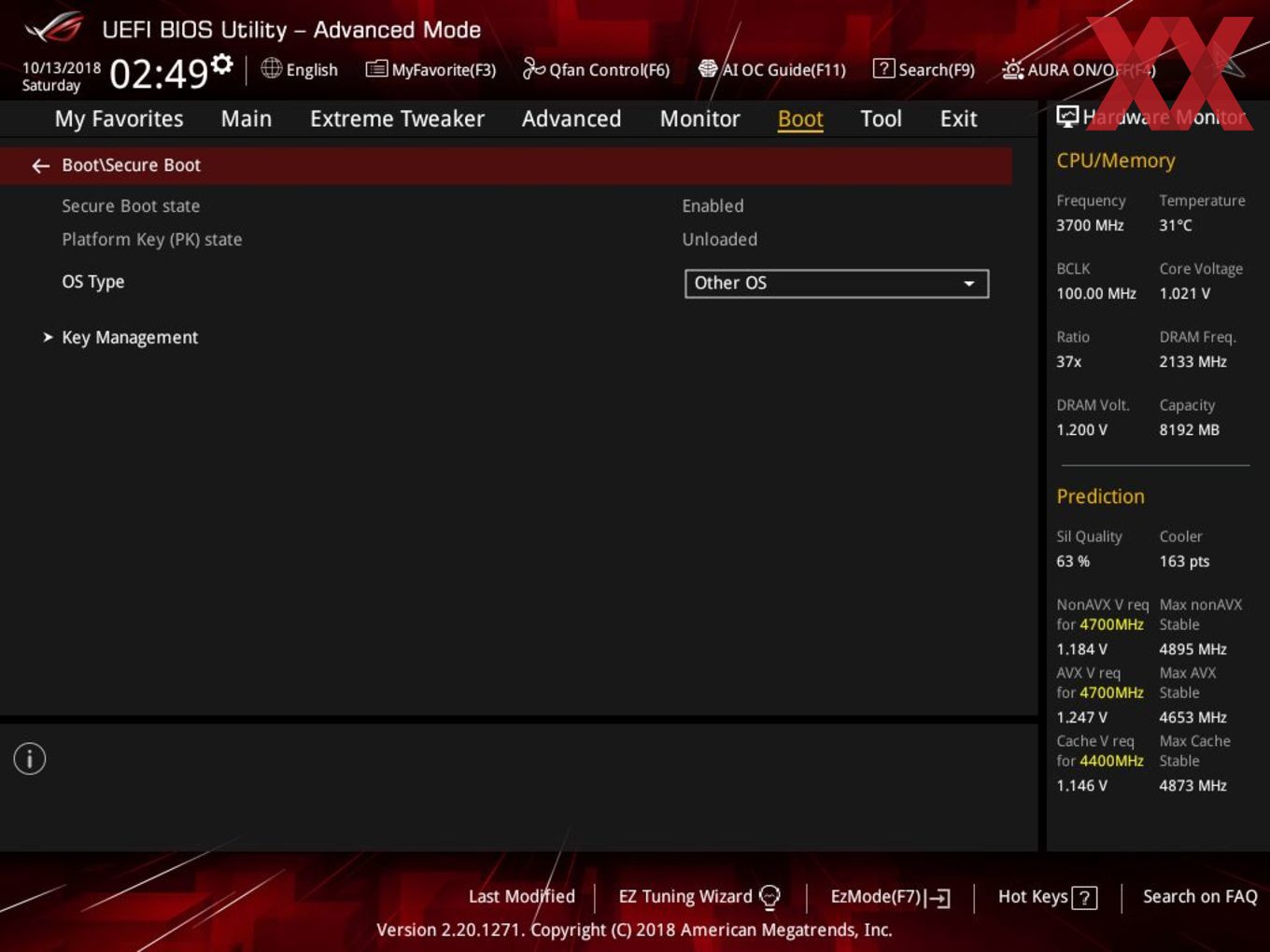Click the MyFavorite list icon

376,68
